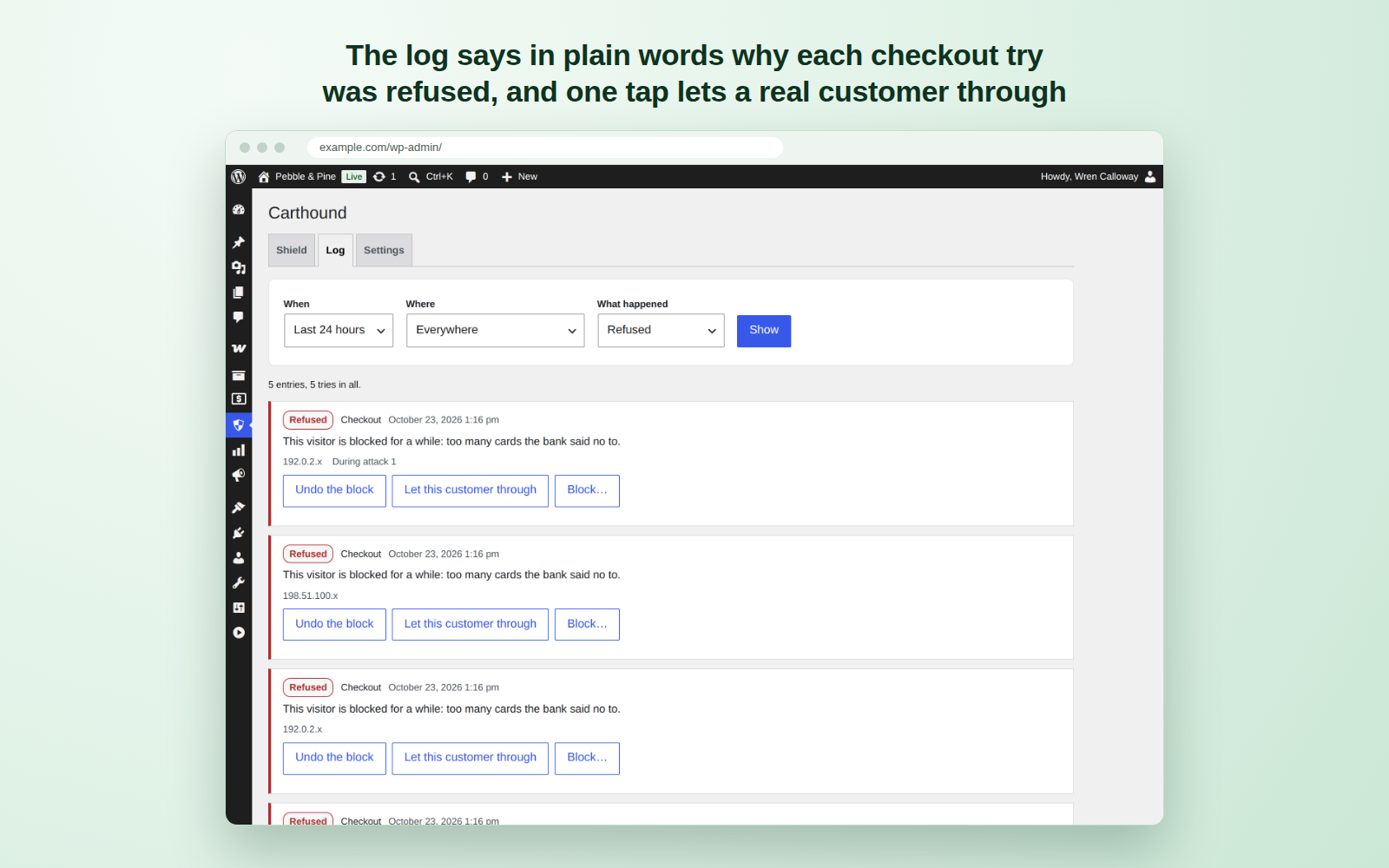Open the Products archive box sidebar icon
Viewport: 1389px width, 868px height.
pos(239,375)
